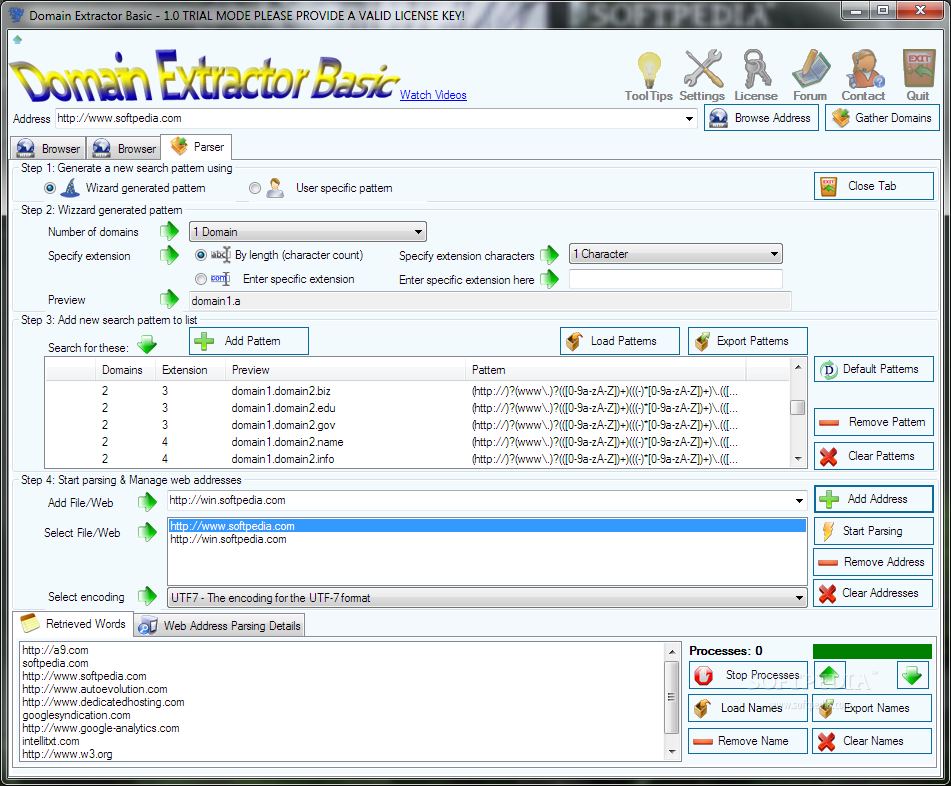Click Stop Processes button
Viewport: 951px width, 786px height.
point(748,675)
